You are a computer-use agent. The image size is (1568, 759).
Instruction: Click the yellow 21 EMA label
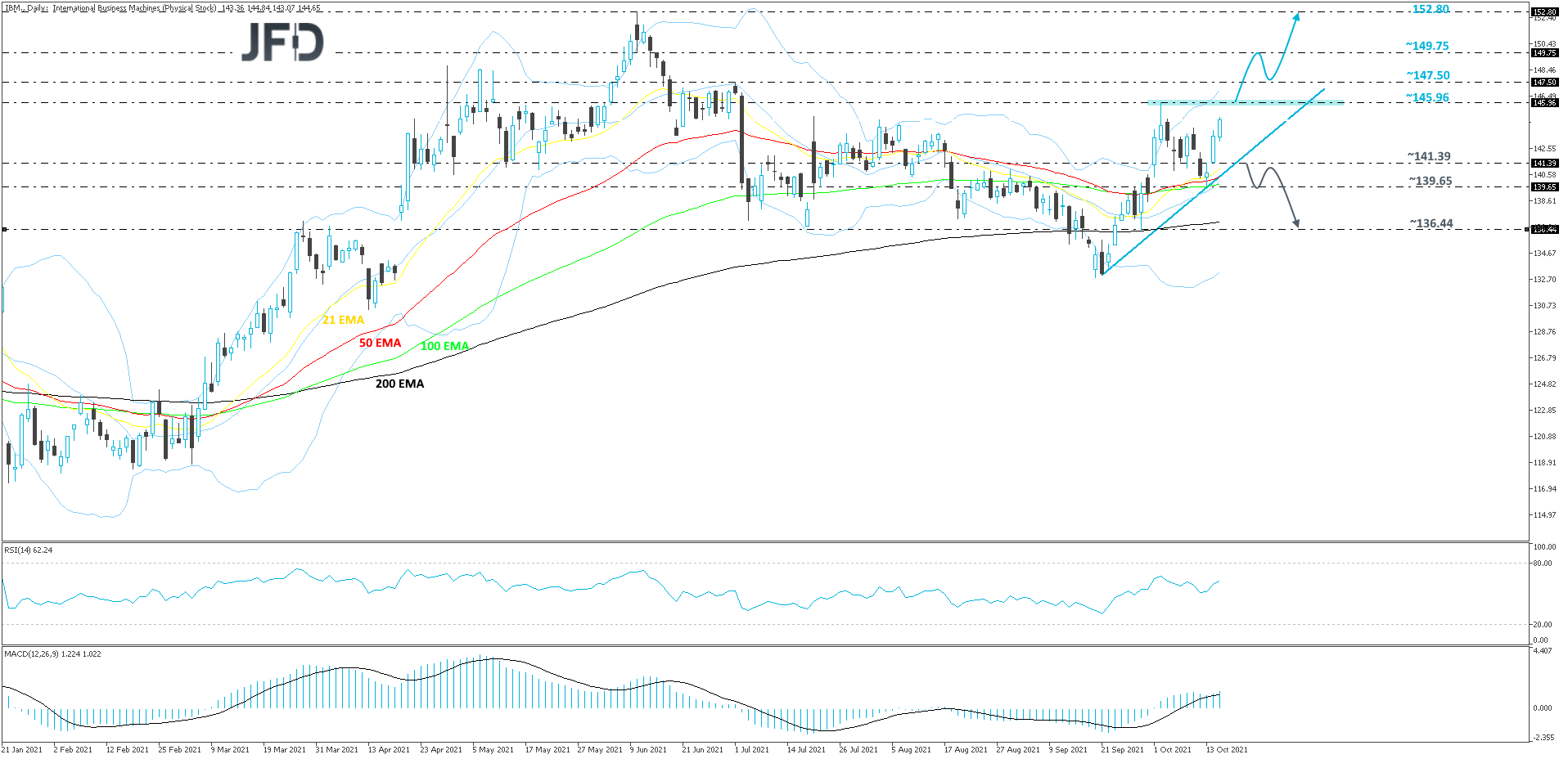pos(343,320)
